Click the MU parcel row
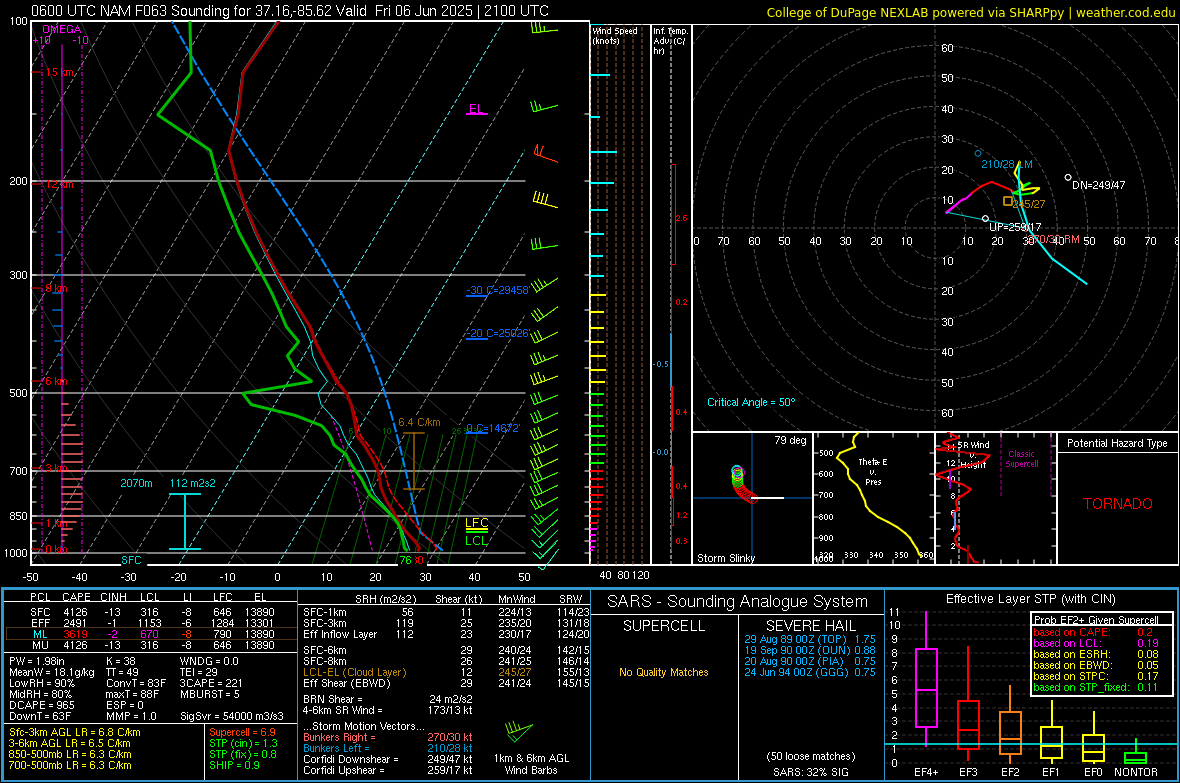 151,644
